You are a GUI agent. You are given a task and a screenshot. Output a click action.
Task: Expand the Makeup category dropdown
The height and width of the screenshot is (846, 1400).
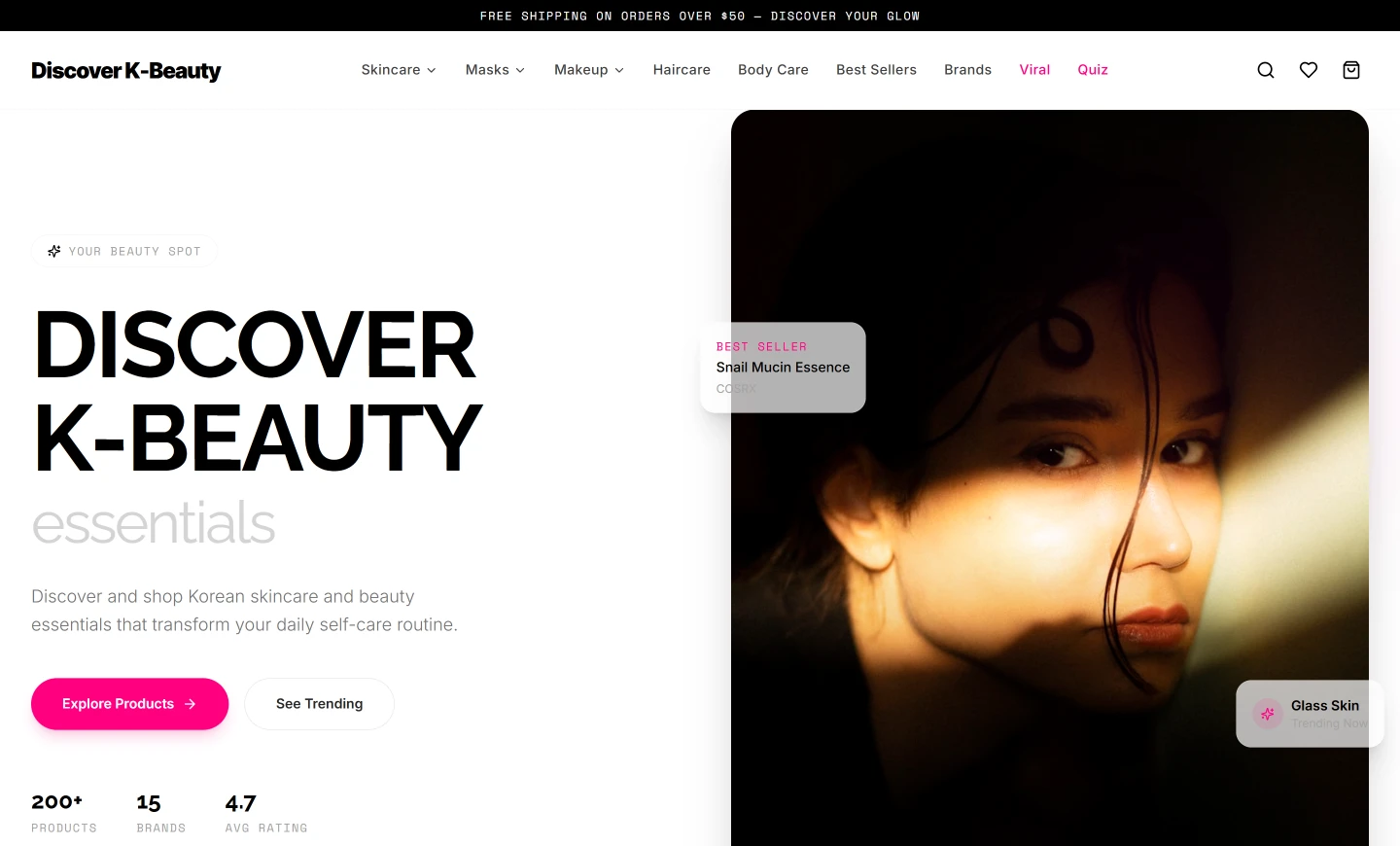[588, 69]
